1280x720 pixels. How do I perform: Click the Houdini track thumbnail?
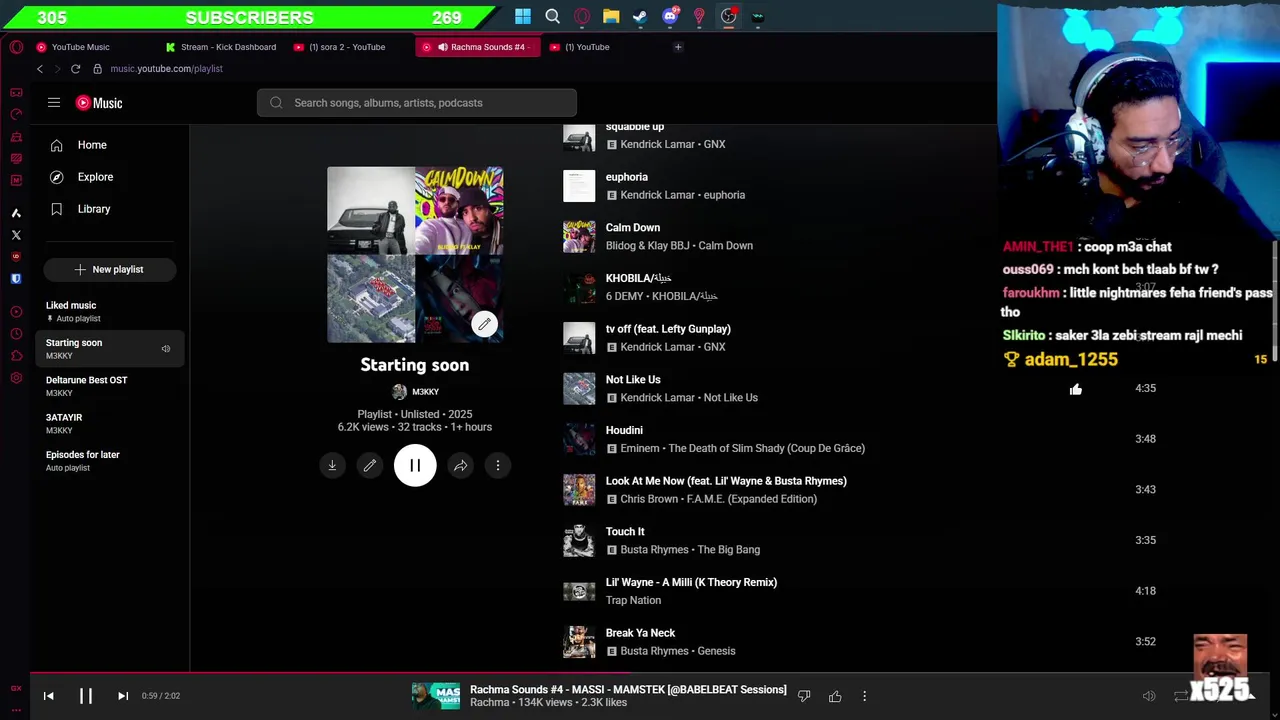point(579,439)
